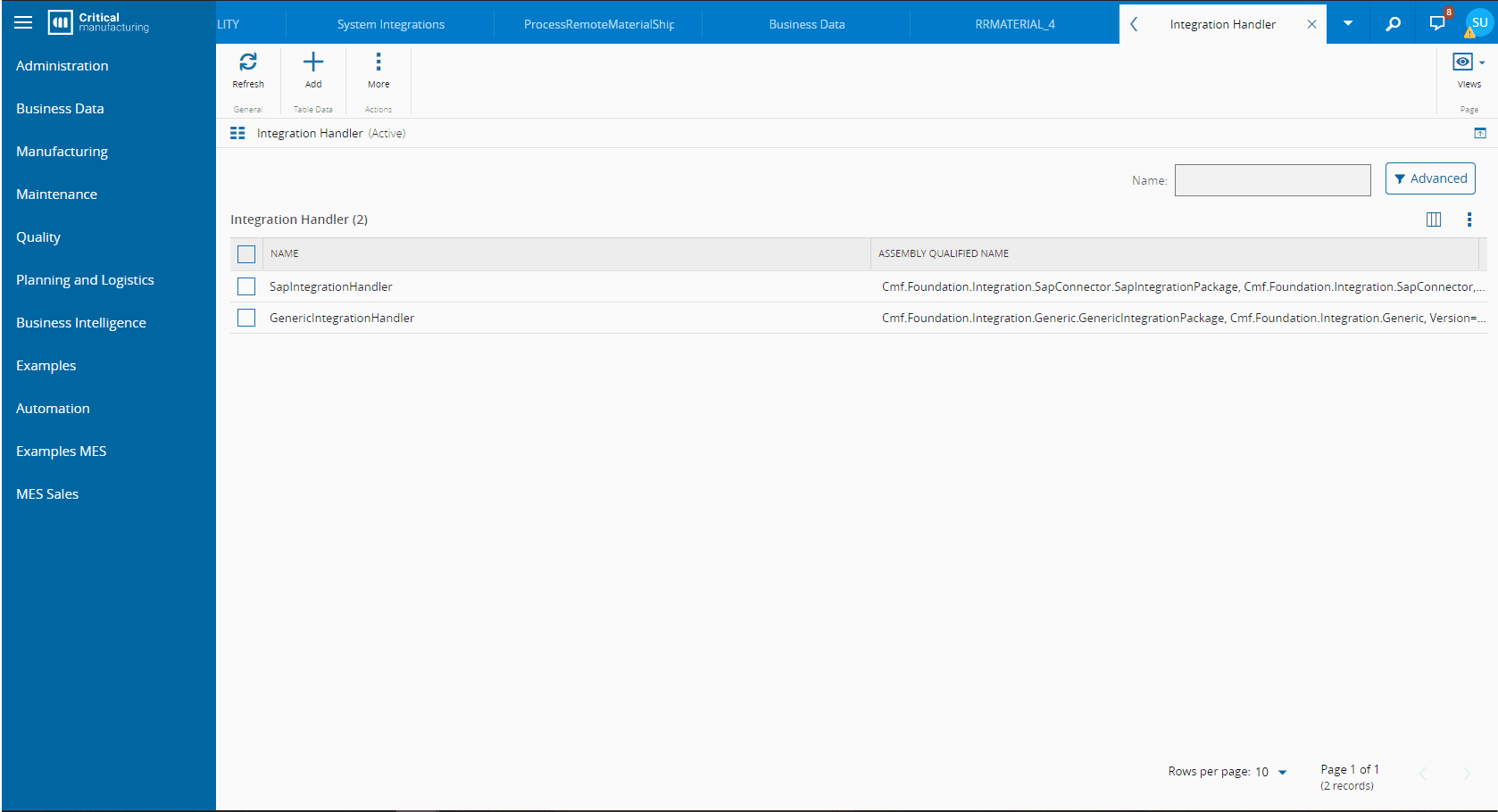The height and width of the screenshot is (812, 1498).
Task: Open the grid's vertical dots options menu
Action: [x=1469, y=220]
